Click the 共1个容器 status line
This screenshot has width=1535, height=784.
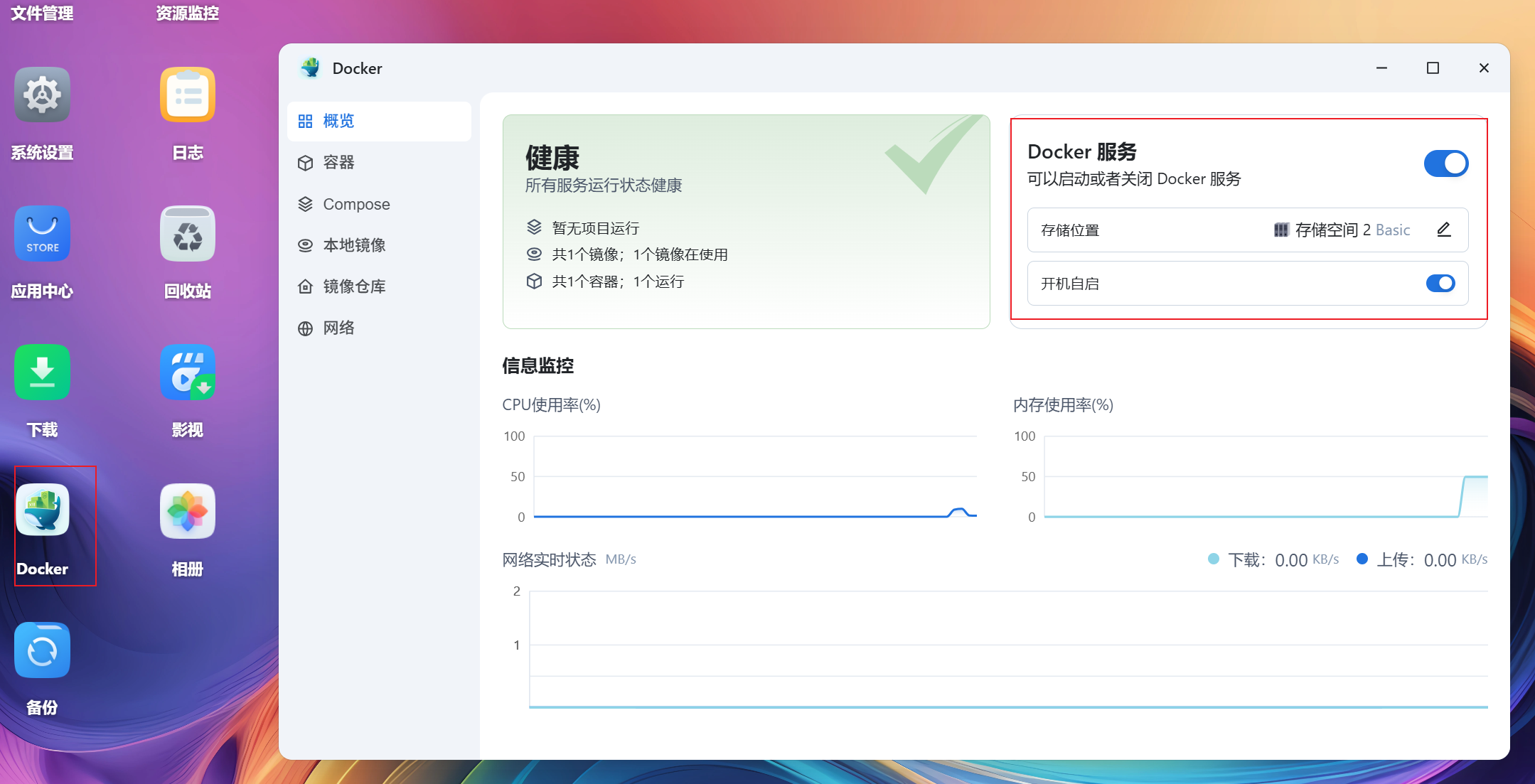[x=617, y=281]
